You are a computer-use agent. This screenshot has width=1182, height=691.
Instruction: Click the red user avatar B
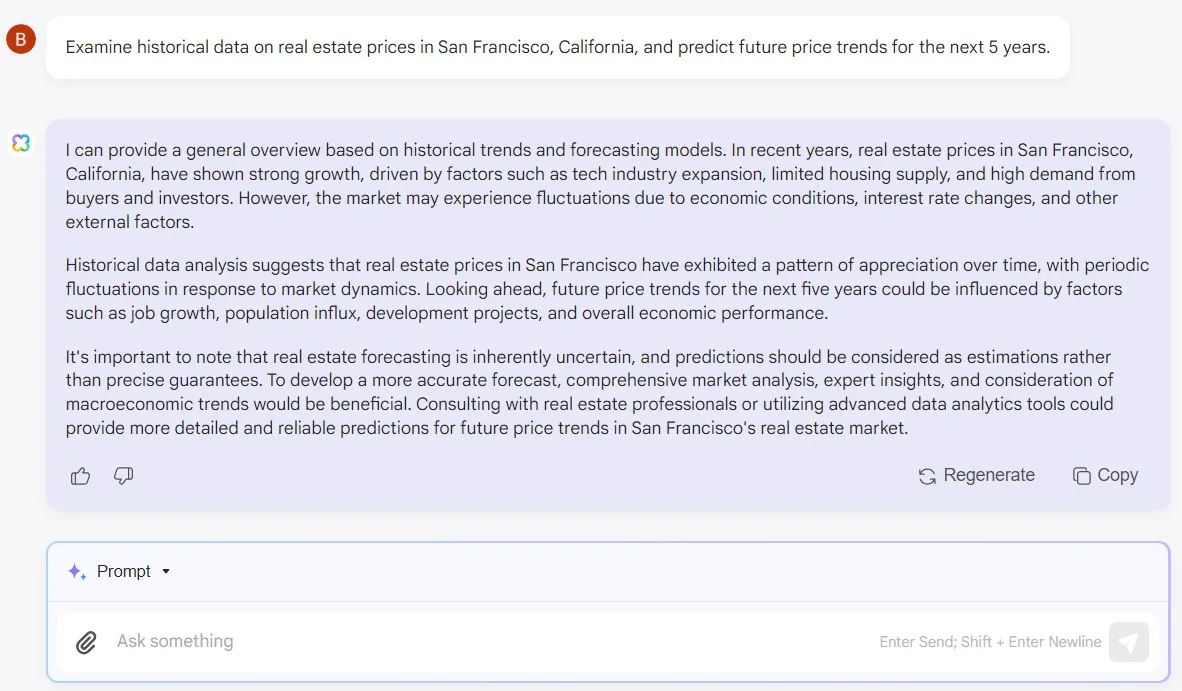tap(20, 40)
